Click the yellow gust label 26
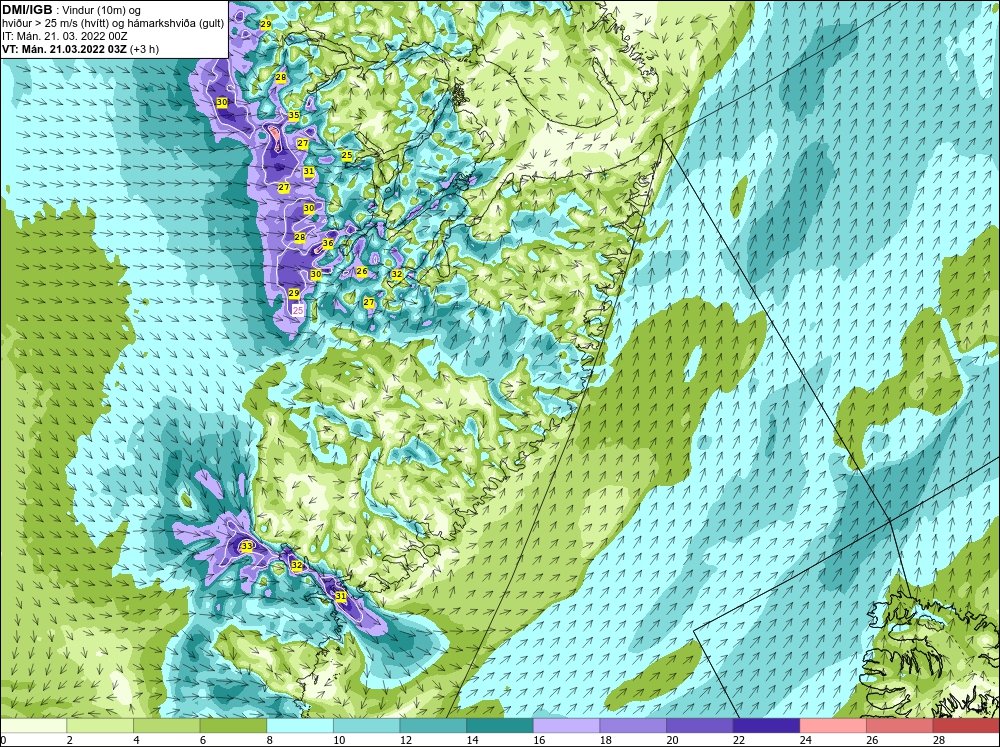This screenshot has height=747, width=1000. [362, 271]
